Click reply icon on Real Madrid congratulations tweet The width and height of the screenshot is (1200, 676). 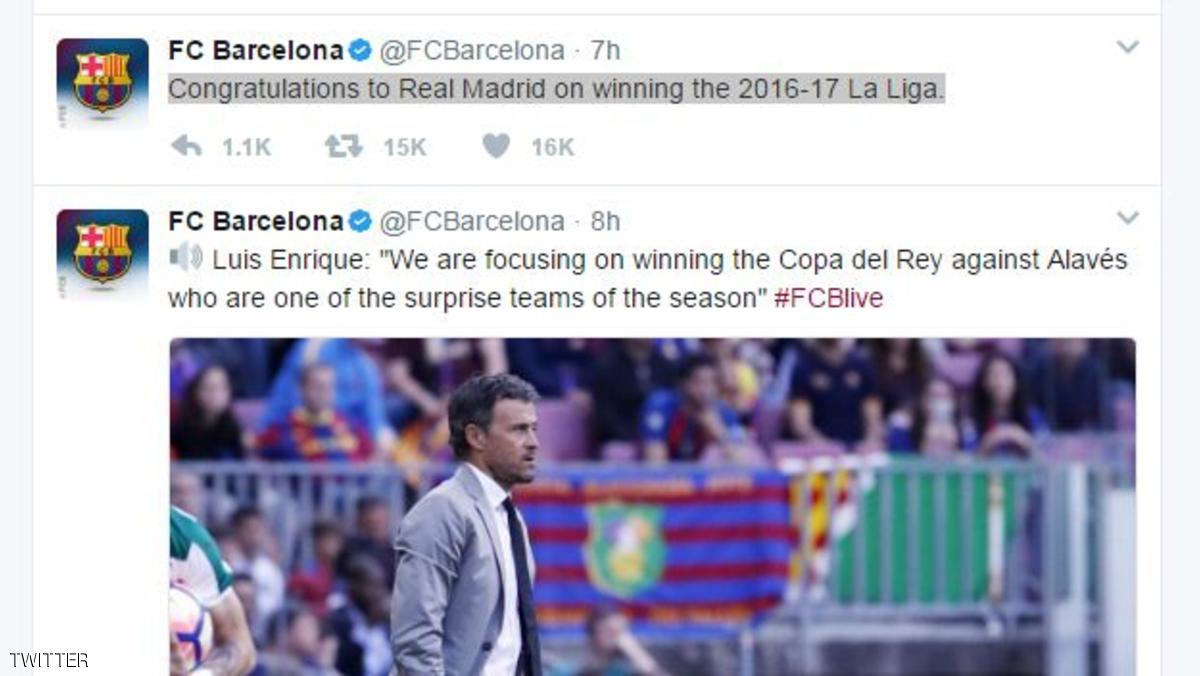tap(187, 147)
